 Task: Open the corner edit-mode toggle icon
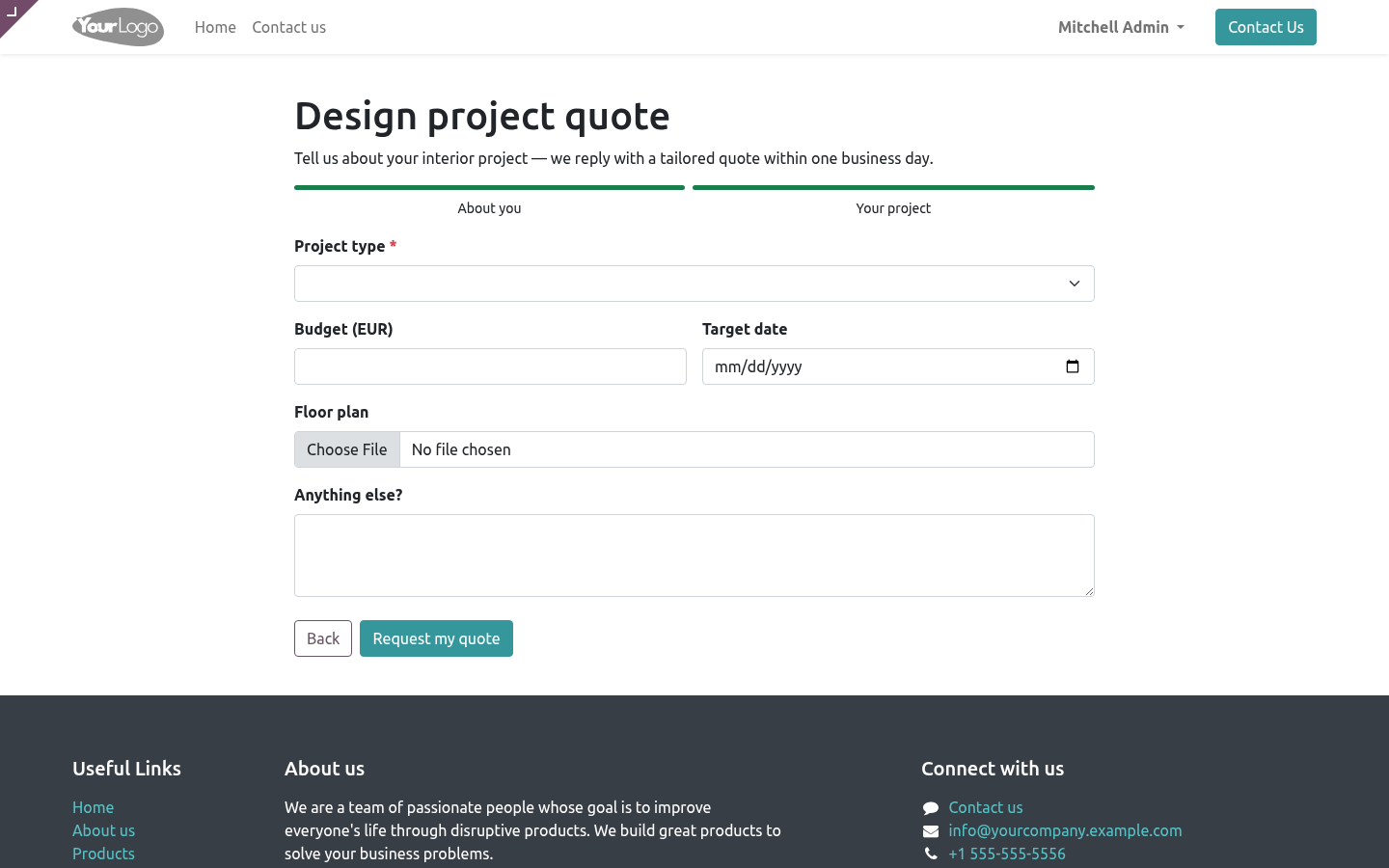point(13,12)
